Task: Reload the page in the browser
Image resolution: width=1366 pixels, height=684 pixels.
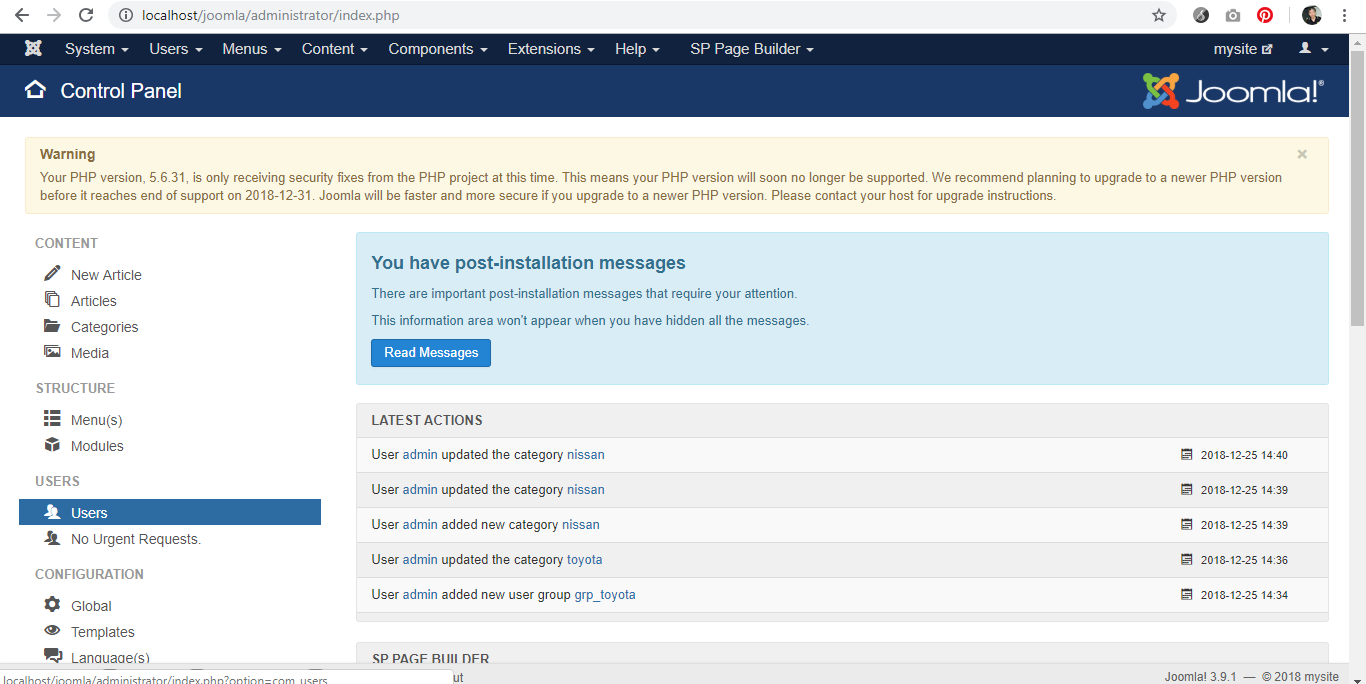Action: (x=86, y=15)
